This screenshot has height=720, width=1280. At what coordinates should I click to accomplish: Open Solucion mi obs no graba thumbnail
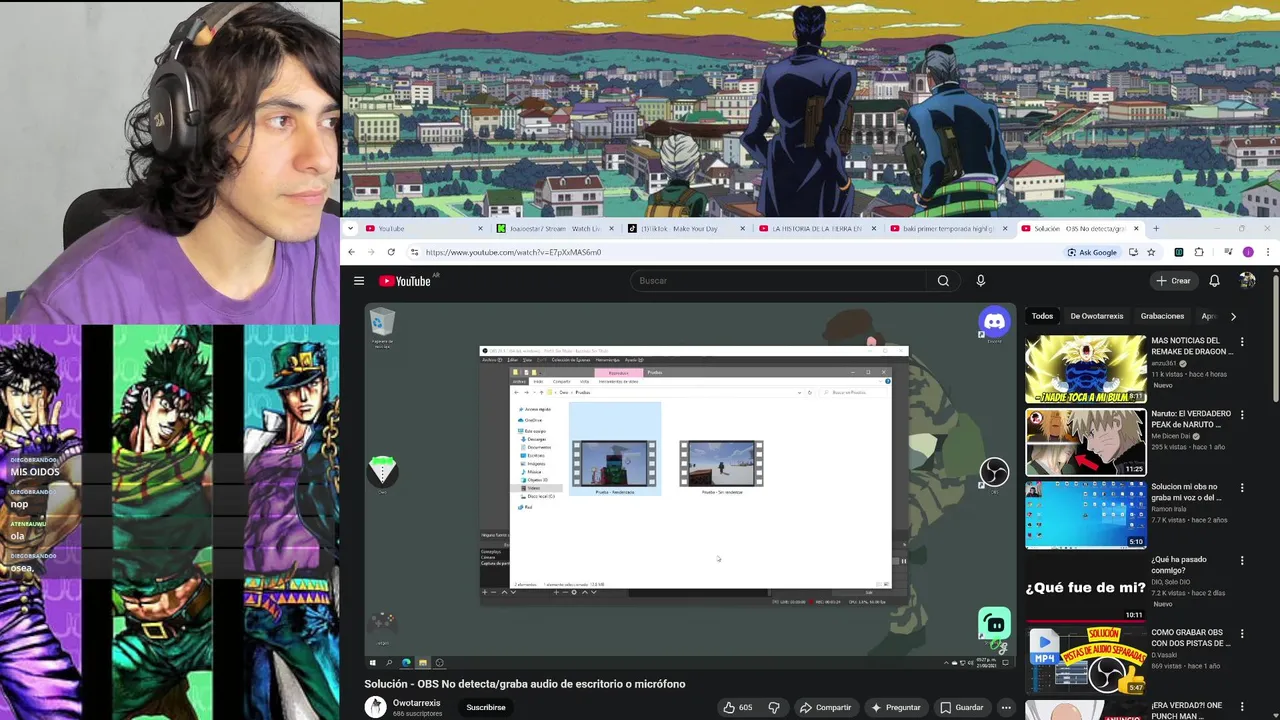pos(1085,515)
